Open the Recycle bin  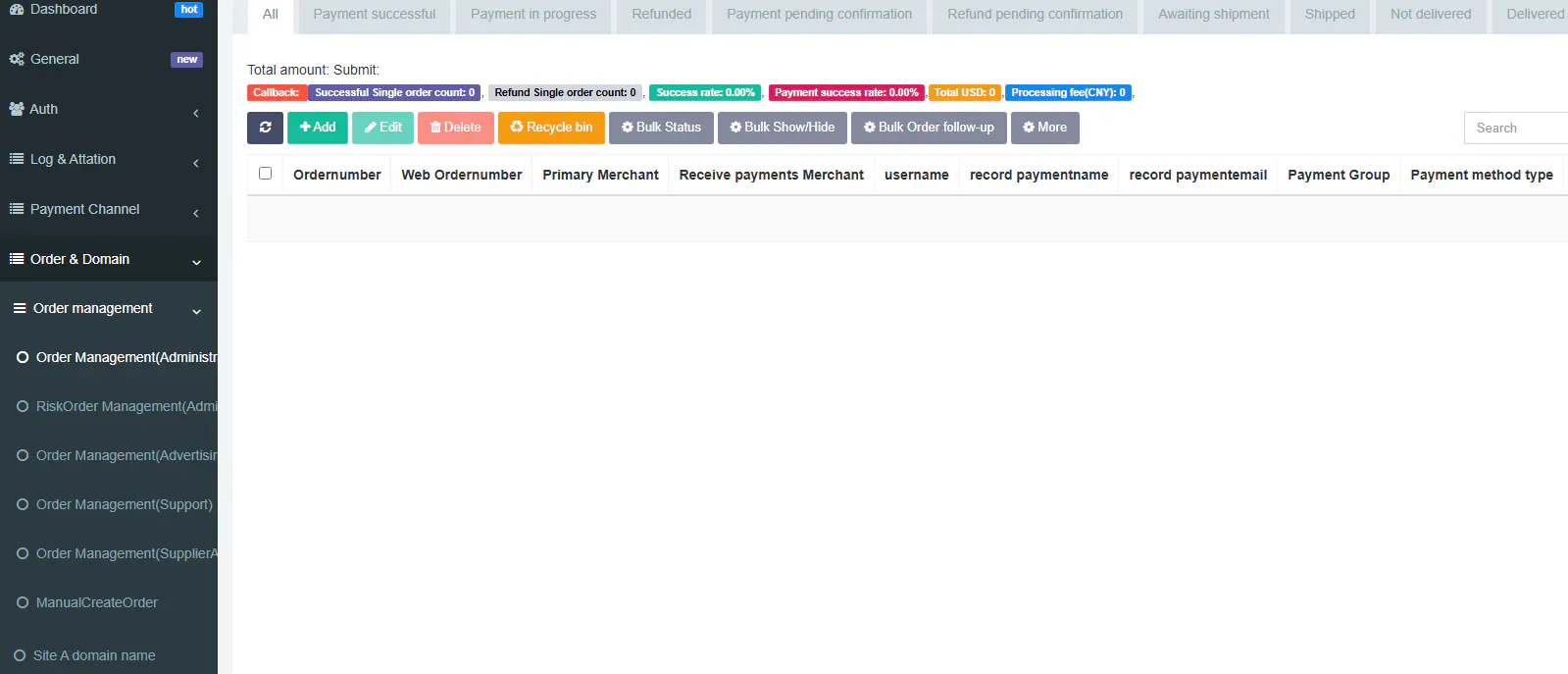[551, 128]
